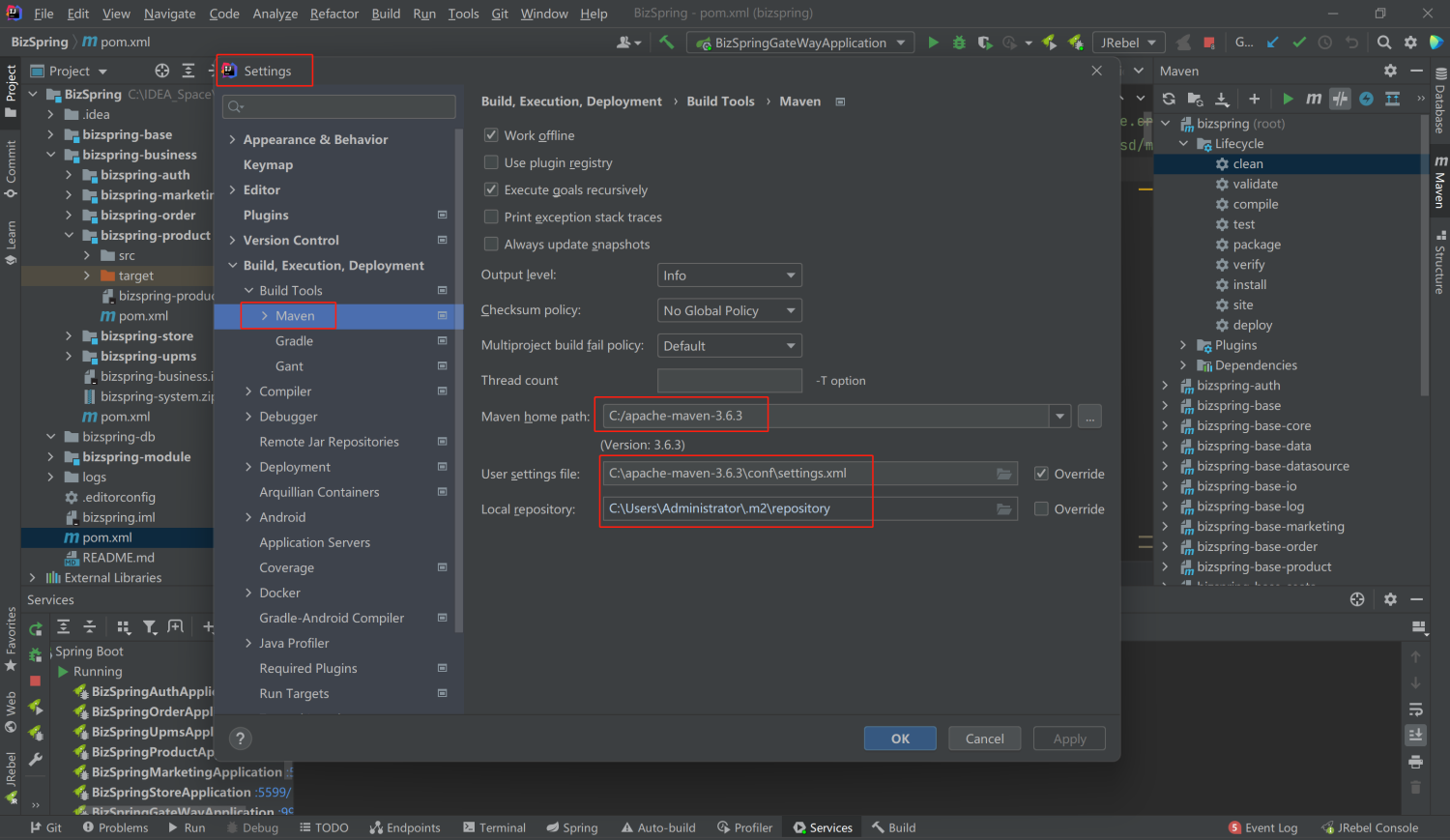Open the Endpoints tool window tab

click(405, 827)
